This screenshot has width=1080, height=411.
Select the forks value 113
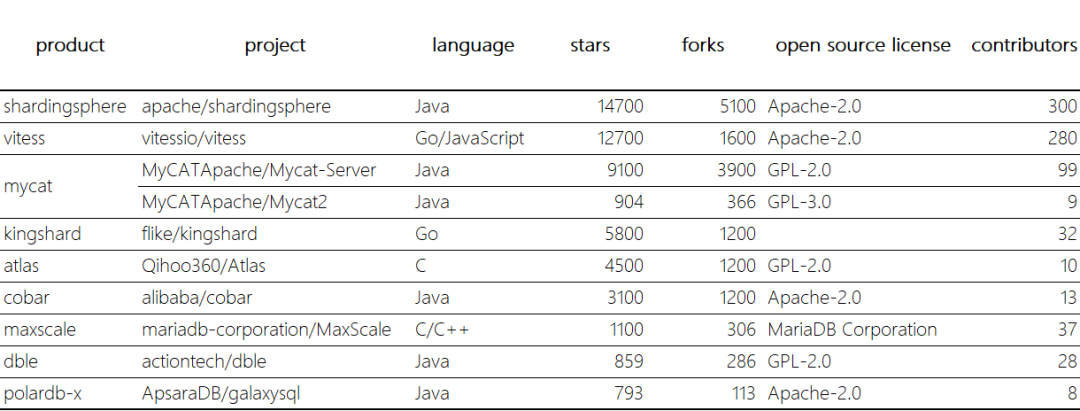click(x=743, y=394)
